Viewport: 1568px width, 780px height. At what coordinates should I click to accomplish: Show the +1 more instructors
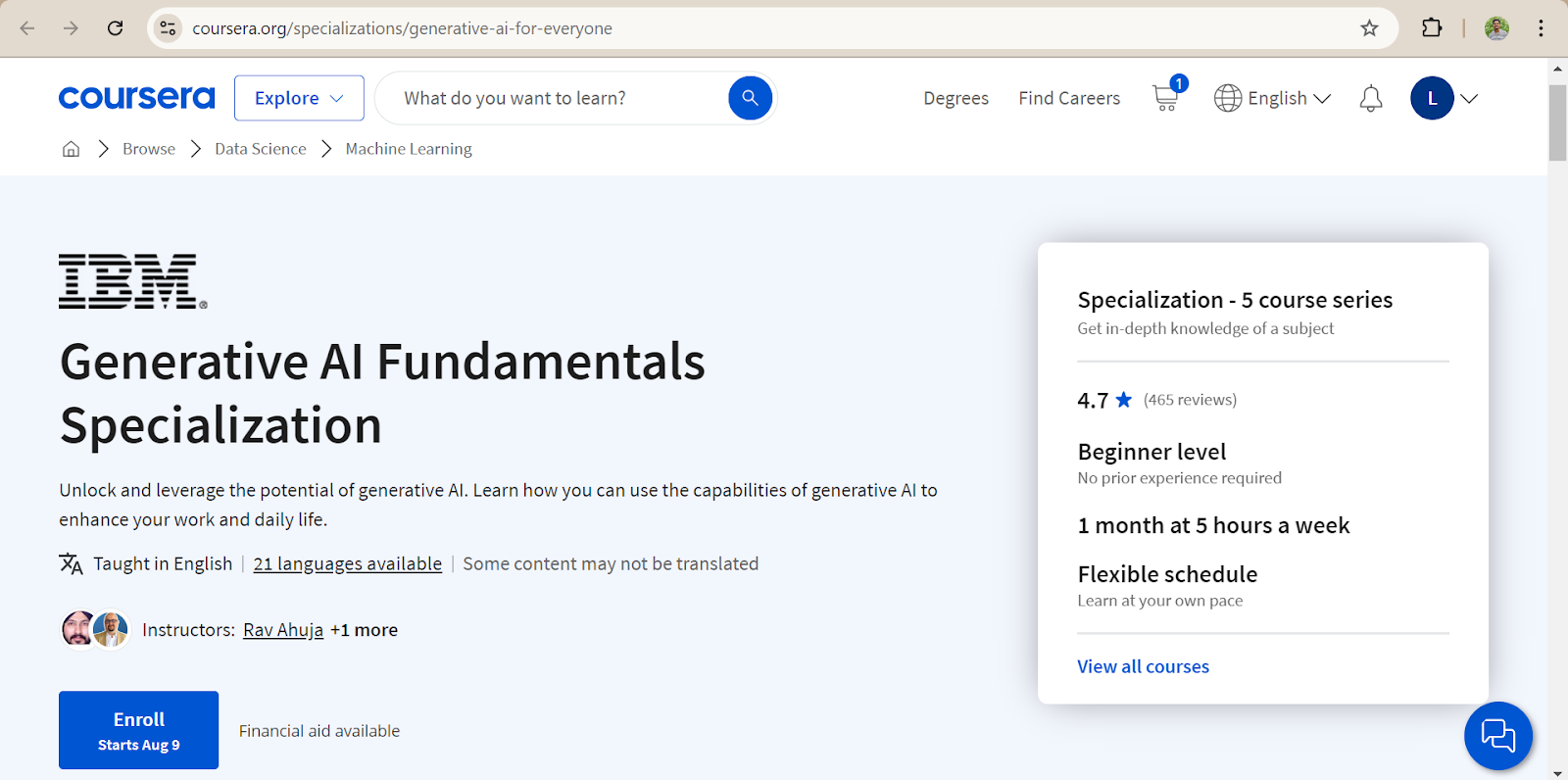click(364, 630)
